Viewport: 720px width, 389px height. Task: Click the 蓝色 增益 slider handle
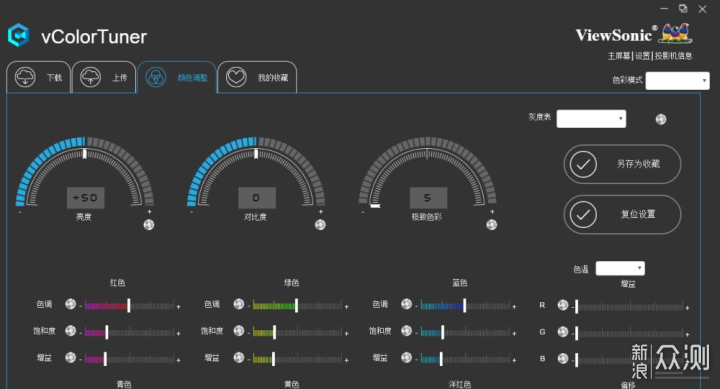pos(441,359)
